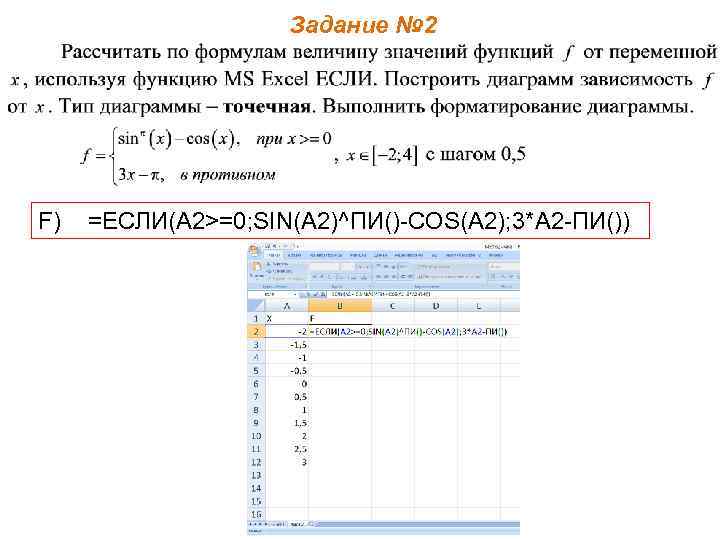
Task: Select row header 1
Action: (x=256, y=318)
